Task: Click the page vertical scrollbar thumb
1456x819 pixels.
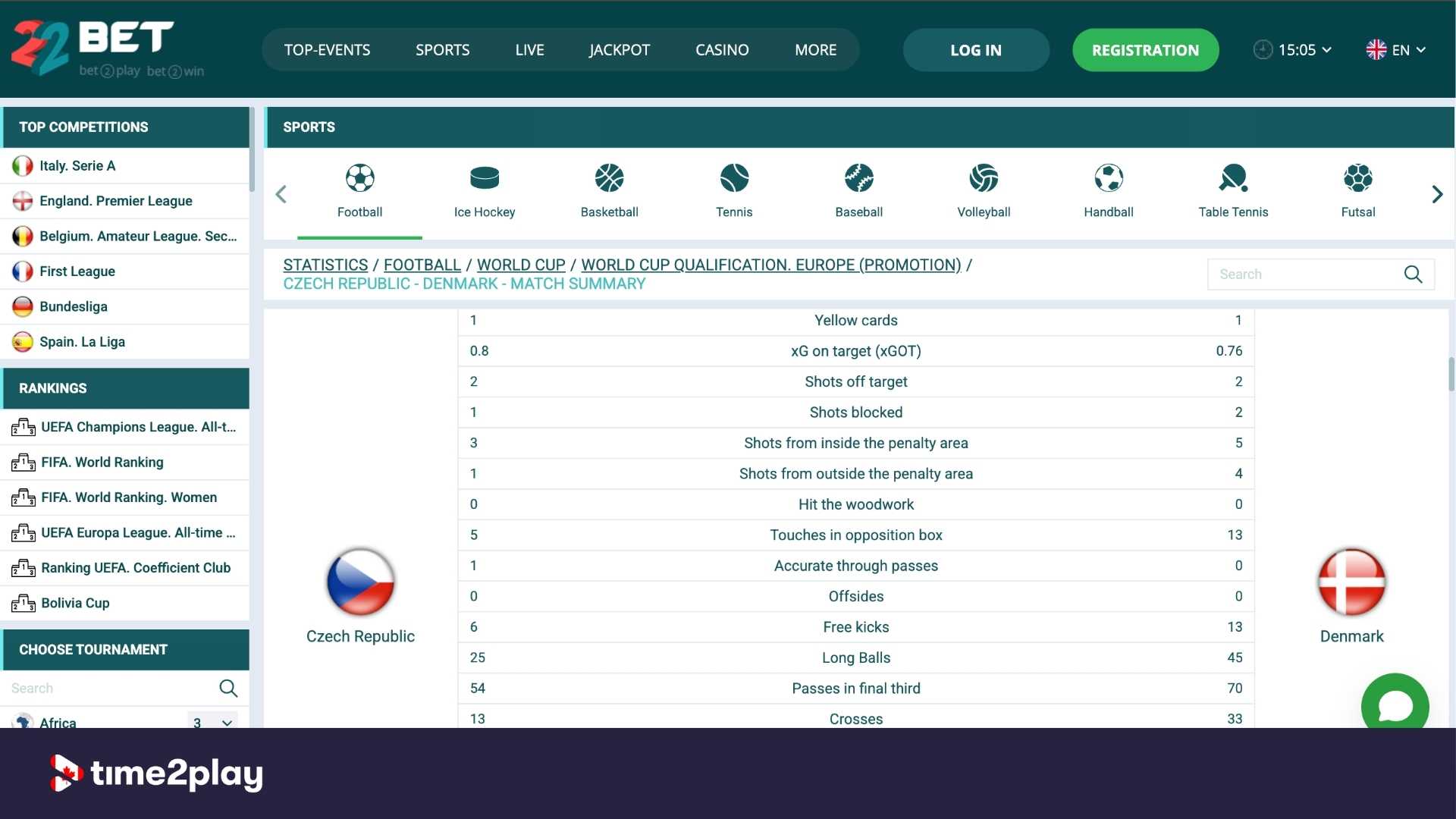Action: pyautogui.click(x=1451, y=374)
